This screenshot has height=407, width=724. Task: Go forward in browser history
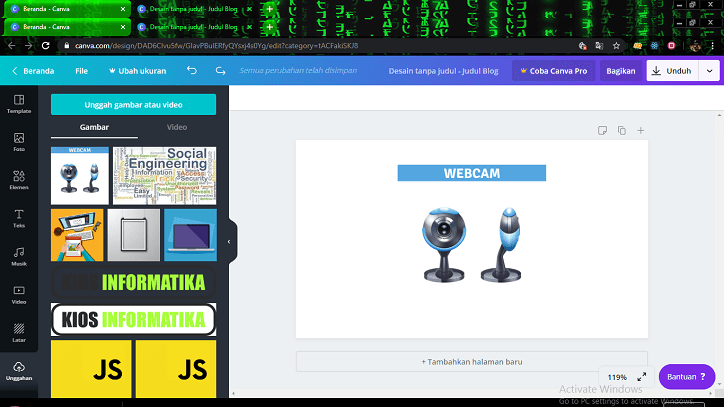[x=29, y=46]
